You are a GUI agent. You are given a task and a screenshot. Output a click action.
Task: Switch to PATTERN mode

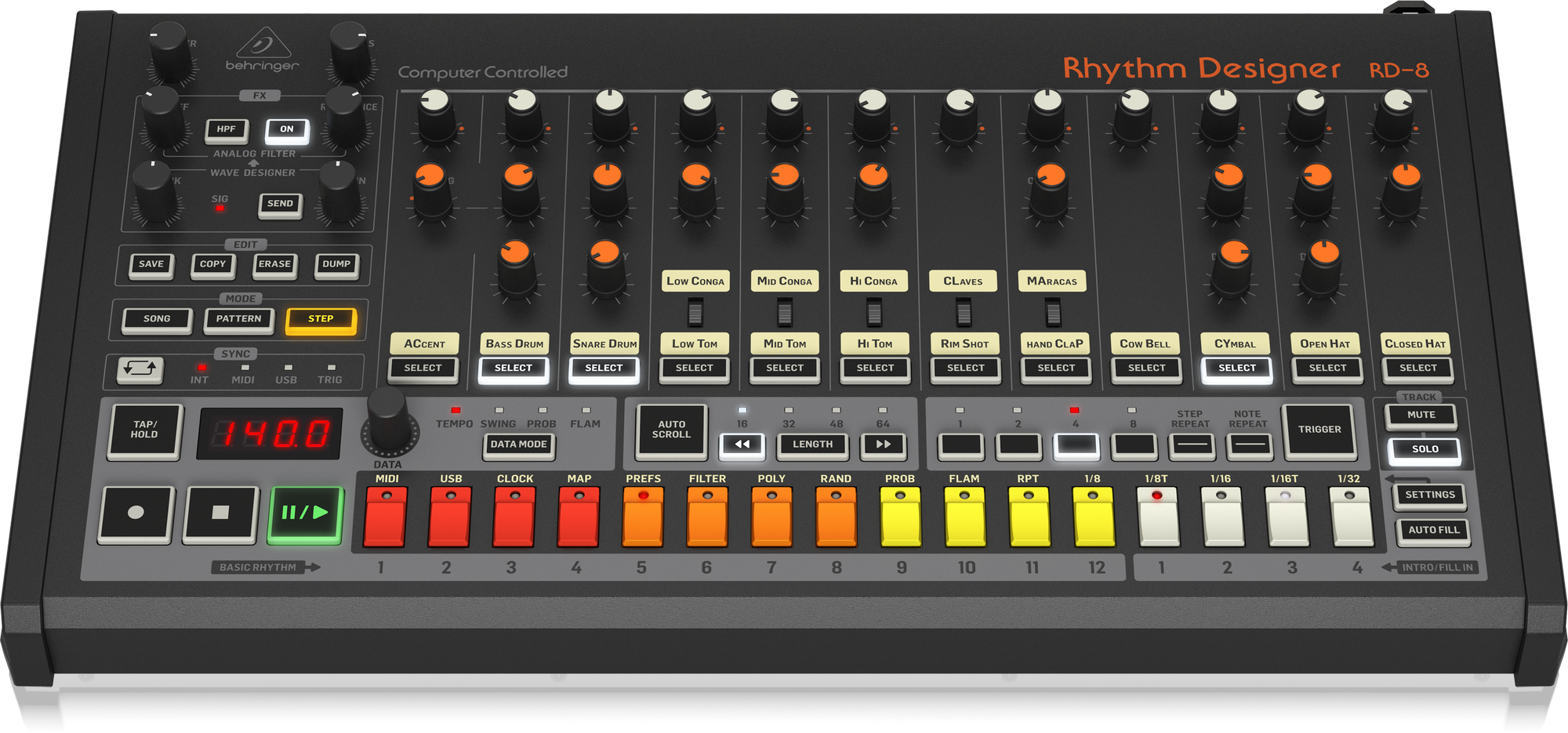tap(239, 320)
